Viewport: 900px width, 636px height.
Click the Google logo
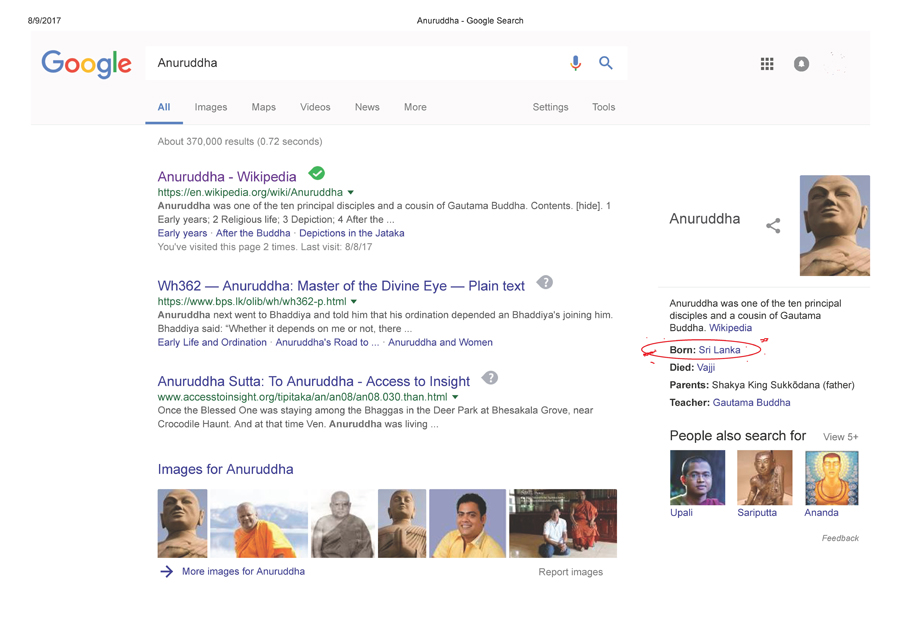(86, 63)
